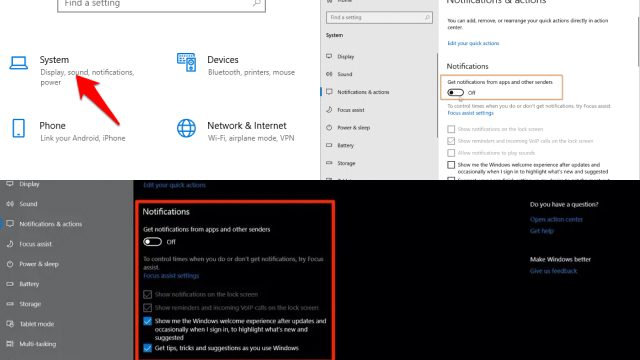Open Focus assist settings link in the light window
Viewport: 640px width, 360px height.
click(x=470, y=113)
